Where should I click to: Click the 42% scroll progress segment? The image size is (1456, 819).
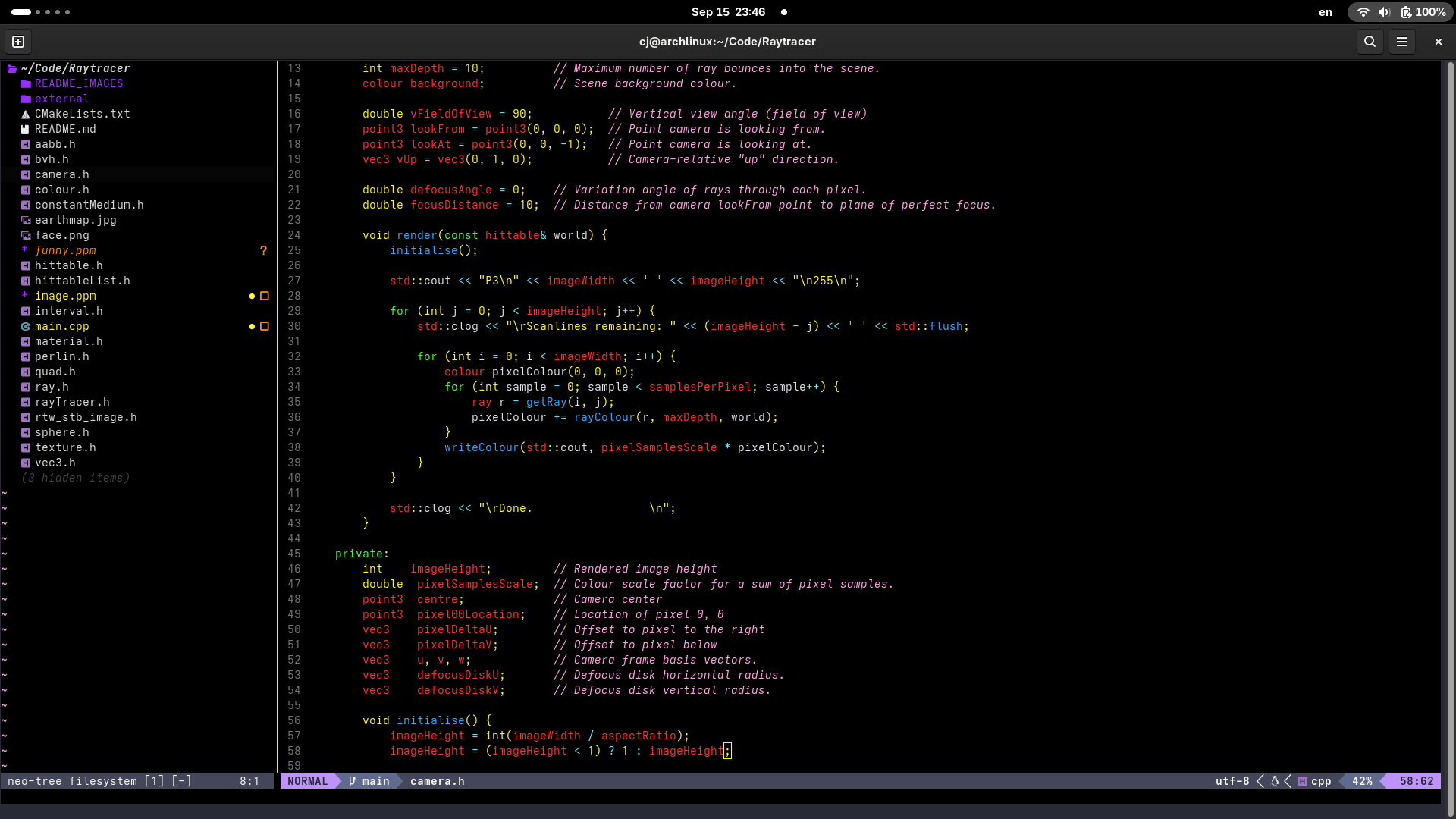point(1361,781)
